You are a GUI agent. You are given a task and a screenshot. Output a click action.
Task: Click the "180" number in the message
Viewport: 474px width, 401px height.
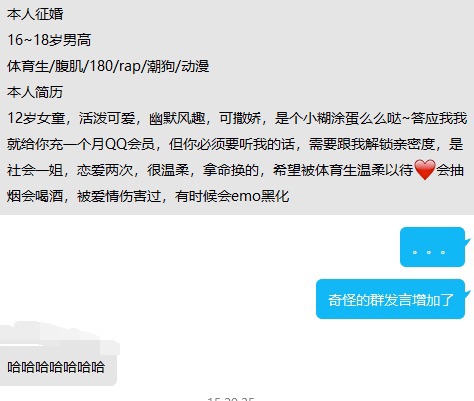tap(100, 66)
